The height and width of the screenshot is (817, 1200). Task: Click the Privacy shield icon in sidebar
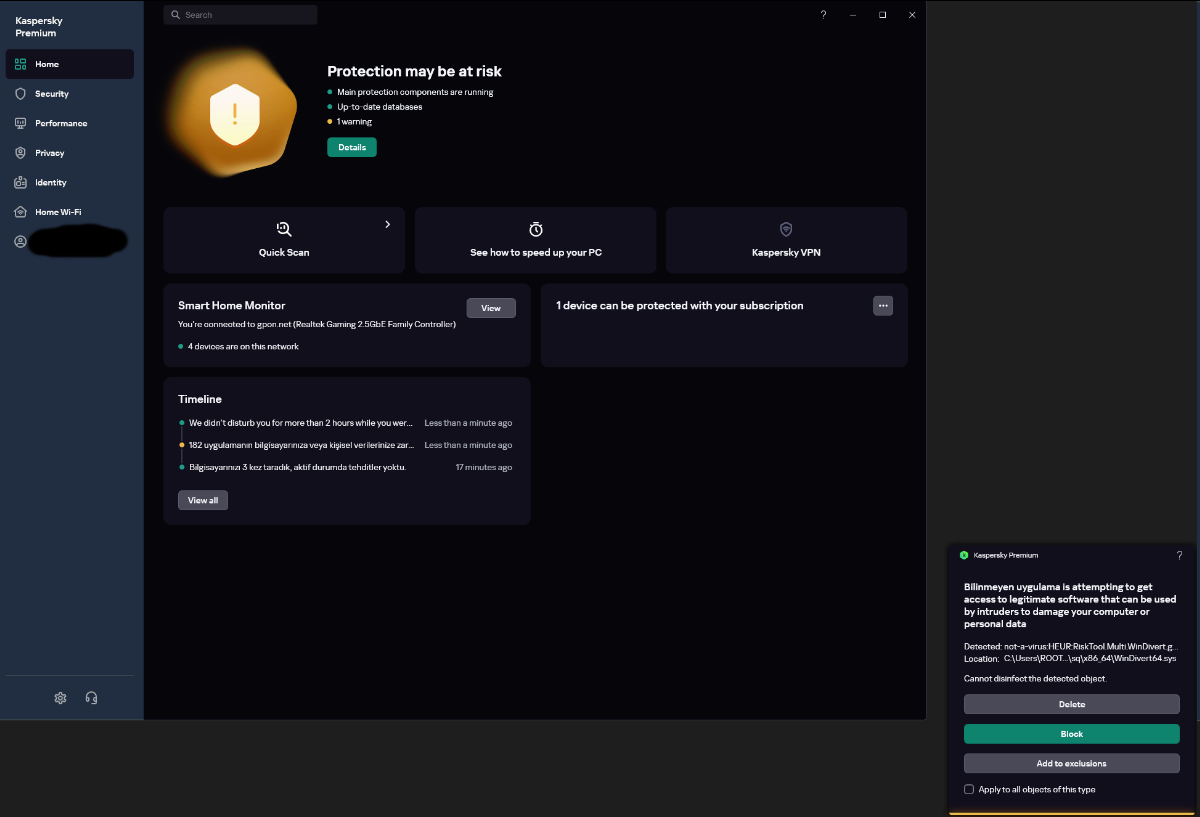pos(20,153)
